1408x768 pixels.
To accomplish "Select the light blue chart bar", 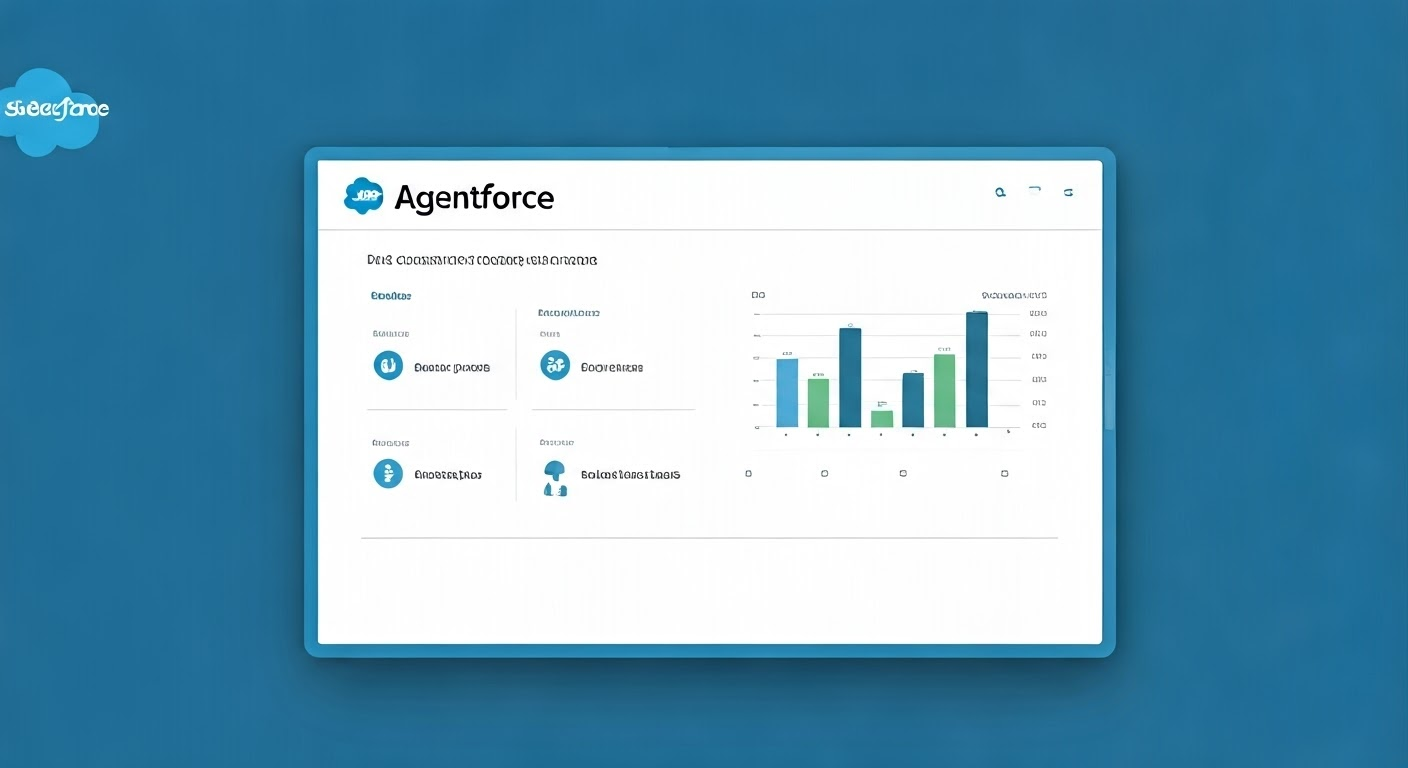I will [x=787, y=393].
